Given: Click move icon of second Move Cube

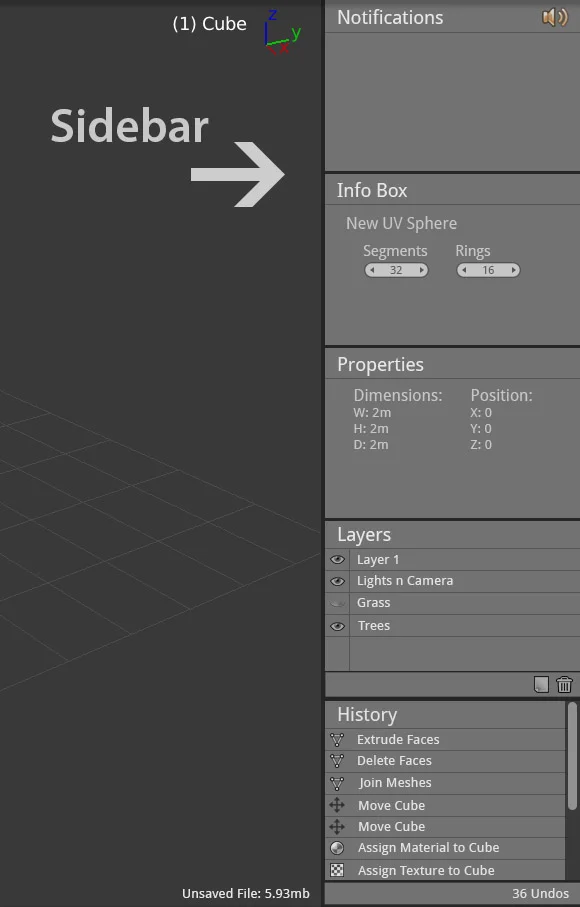Looking at the screenshot, I should [x=337, y=827].
